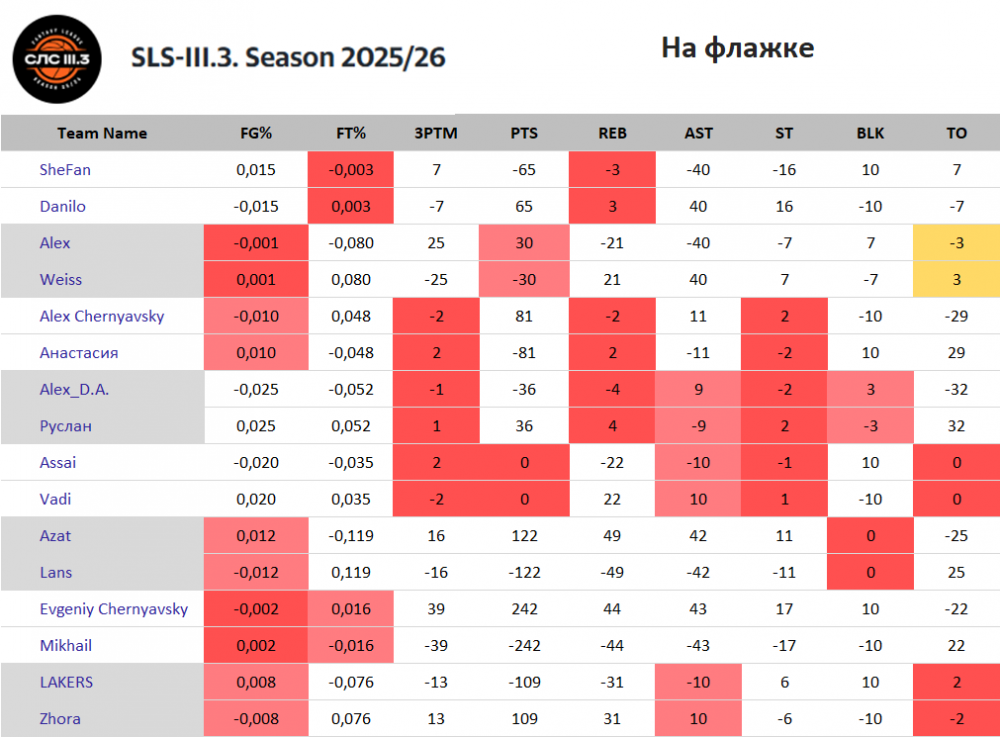
Task: Click the TO column header
Action: pos(956,133)
